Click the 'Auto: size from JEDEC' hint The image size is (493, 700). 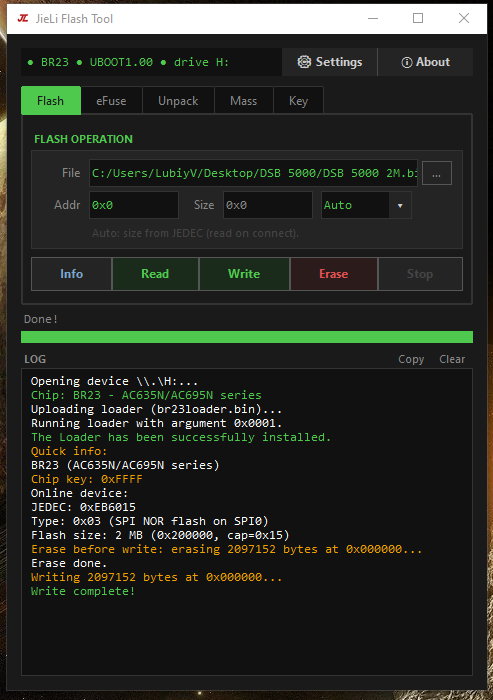click(x=195, y=233)
